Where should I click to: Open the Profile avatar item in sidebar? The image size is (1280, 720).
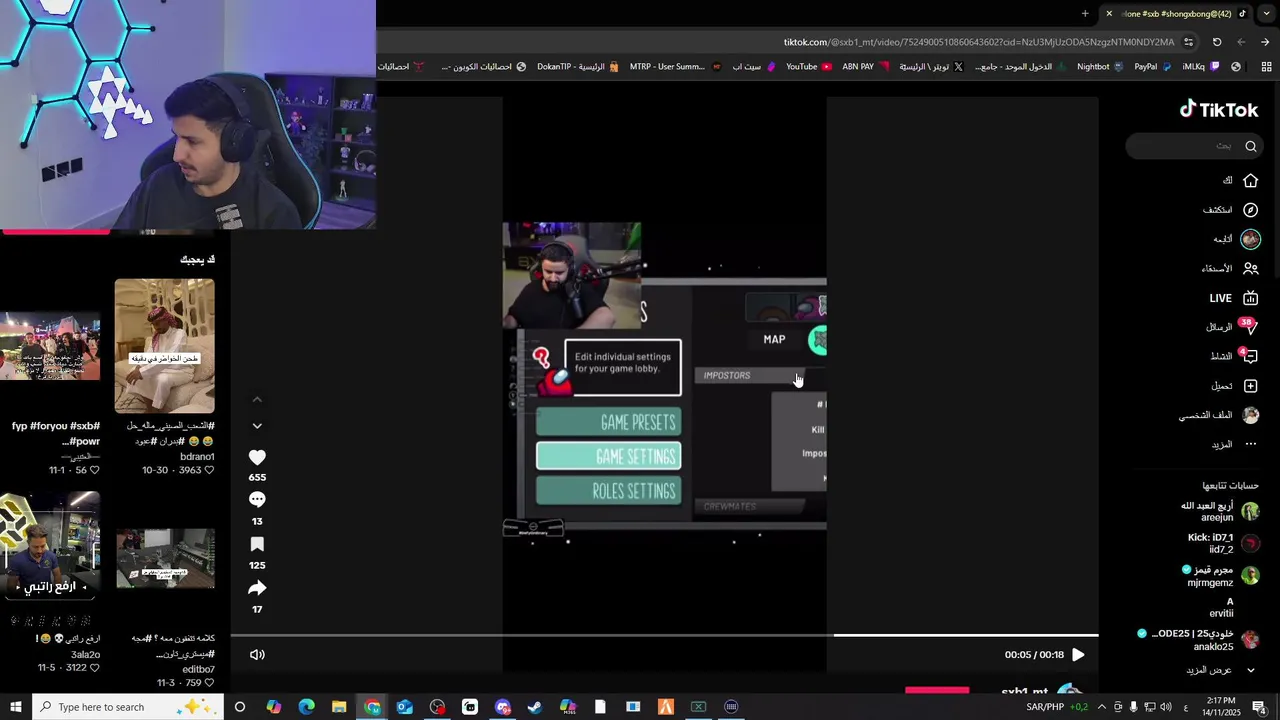tap(1250, 415)
